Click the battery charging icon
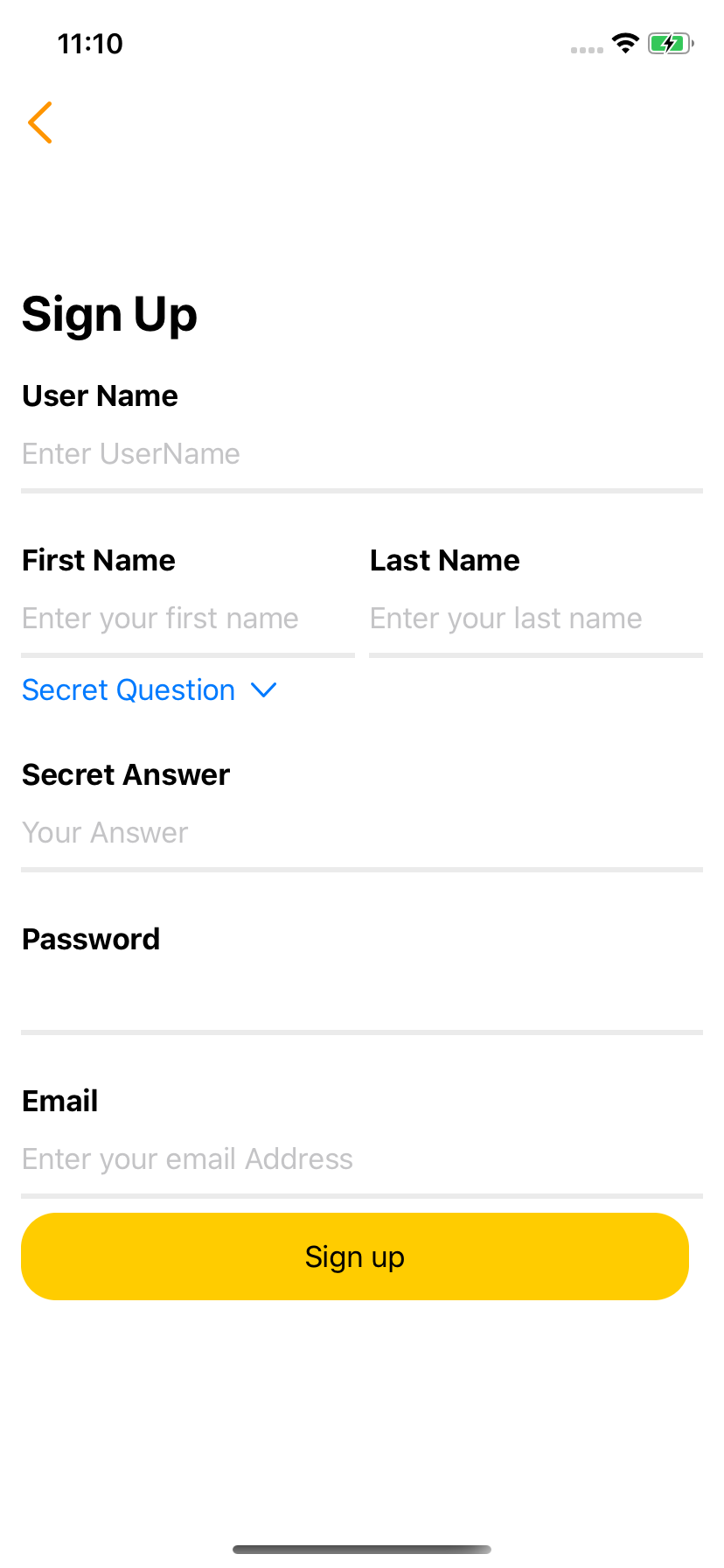Viewport: 724px width, 1568px height. tap(670, 44)
